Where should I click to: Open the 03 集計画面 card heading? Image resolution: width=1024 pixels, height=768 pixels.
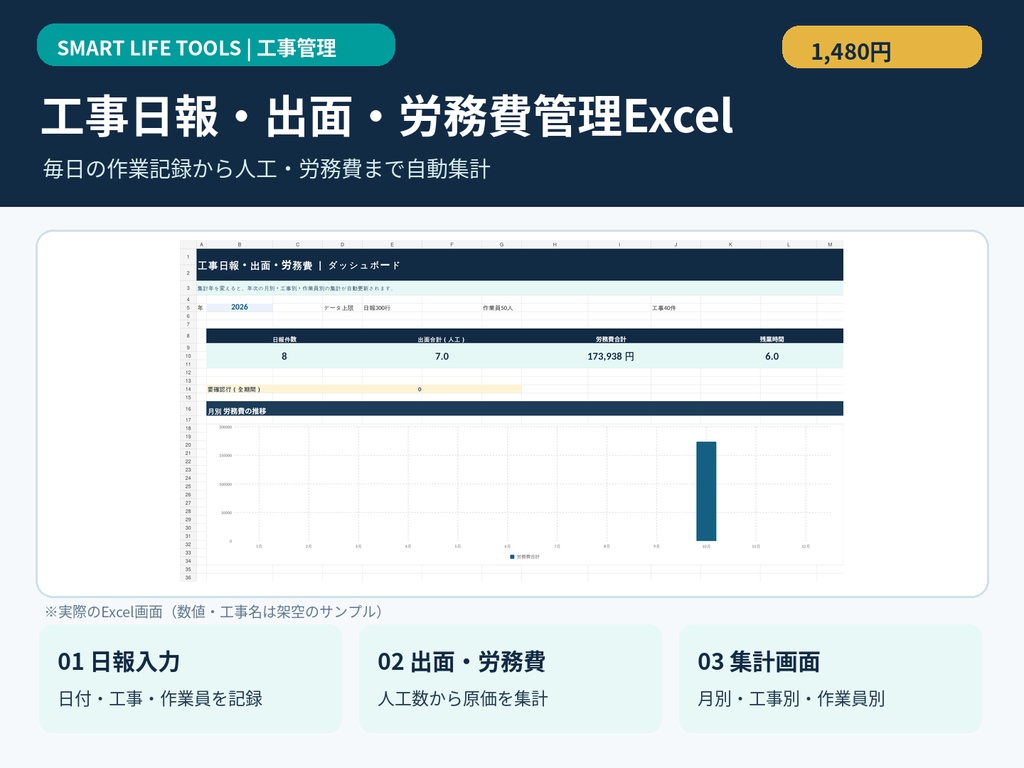[758, 662]
